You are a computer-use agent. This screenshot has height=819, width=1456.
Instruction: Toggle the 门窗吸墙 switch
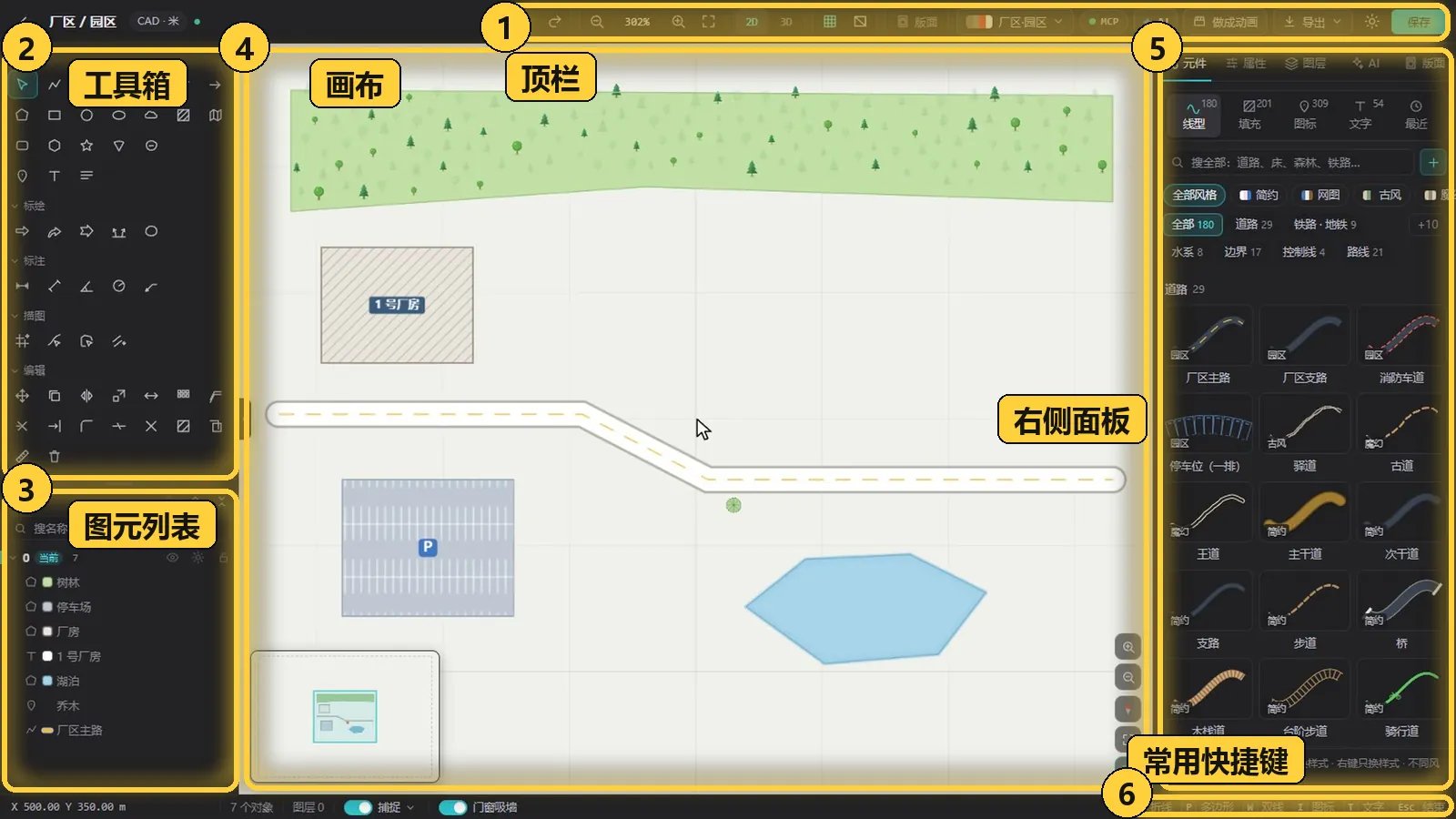(x=452, y=807)
